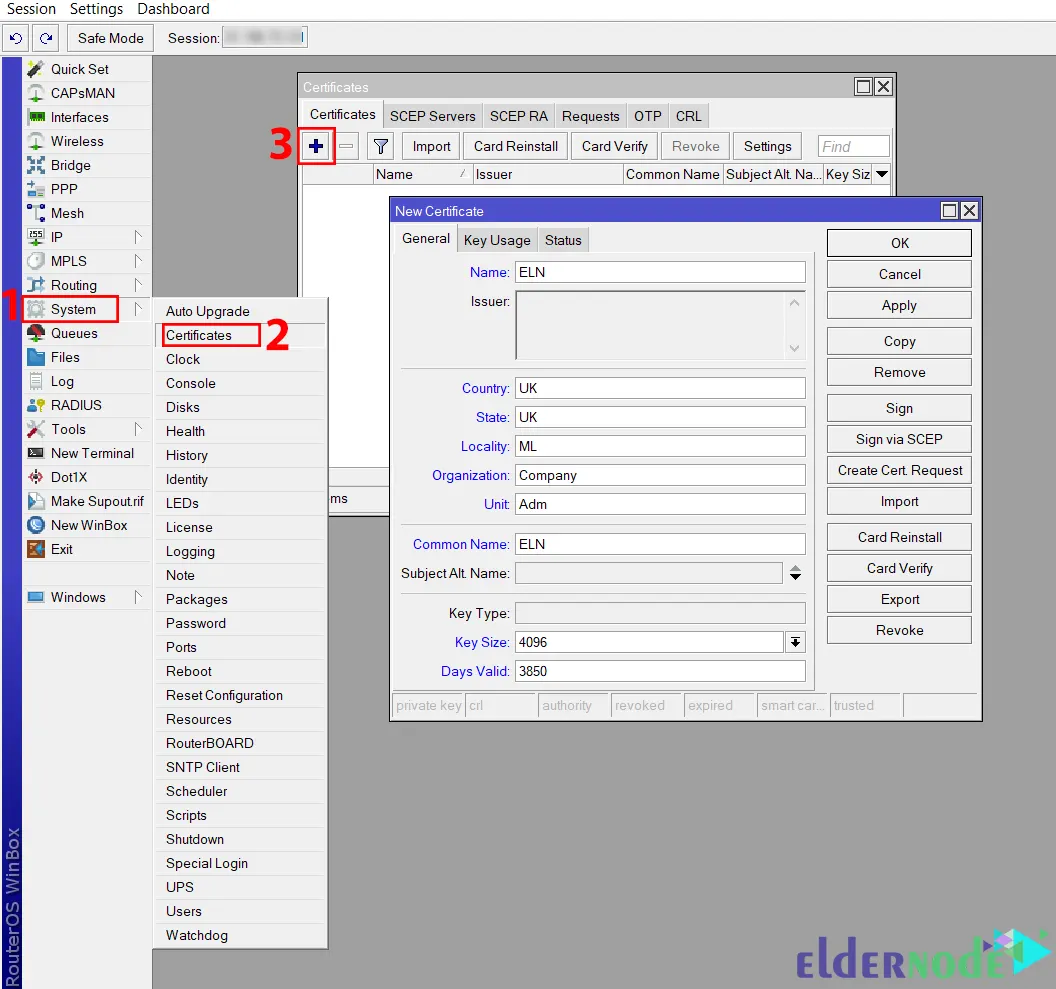This screenshot has height=989, width=1056.
Task: Open the Wireless sidebar entry
Action: 77,141
